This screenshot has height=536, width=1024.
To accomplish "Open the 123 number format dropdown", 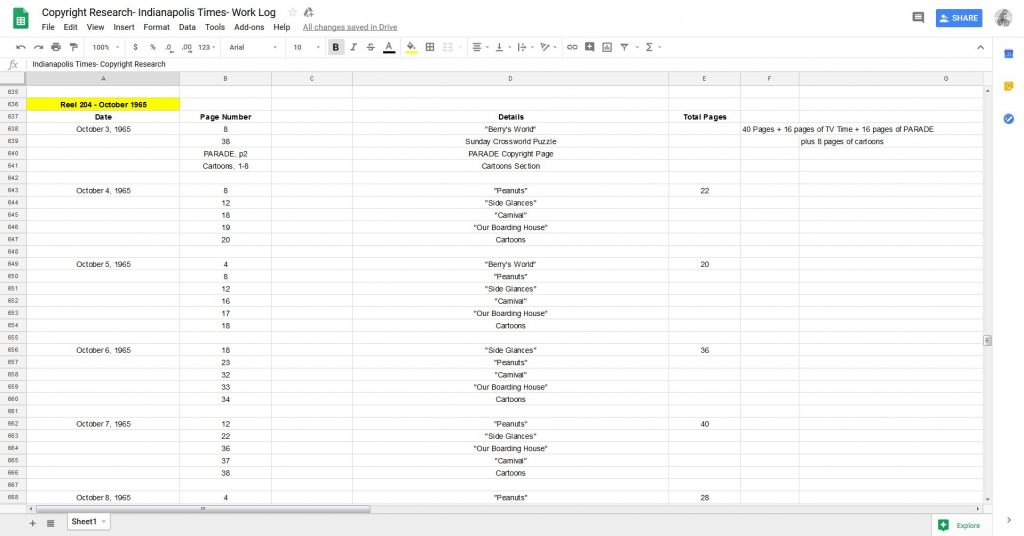I will (x=207, y=47).
